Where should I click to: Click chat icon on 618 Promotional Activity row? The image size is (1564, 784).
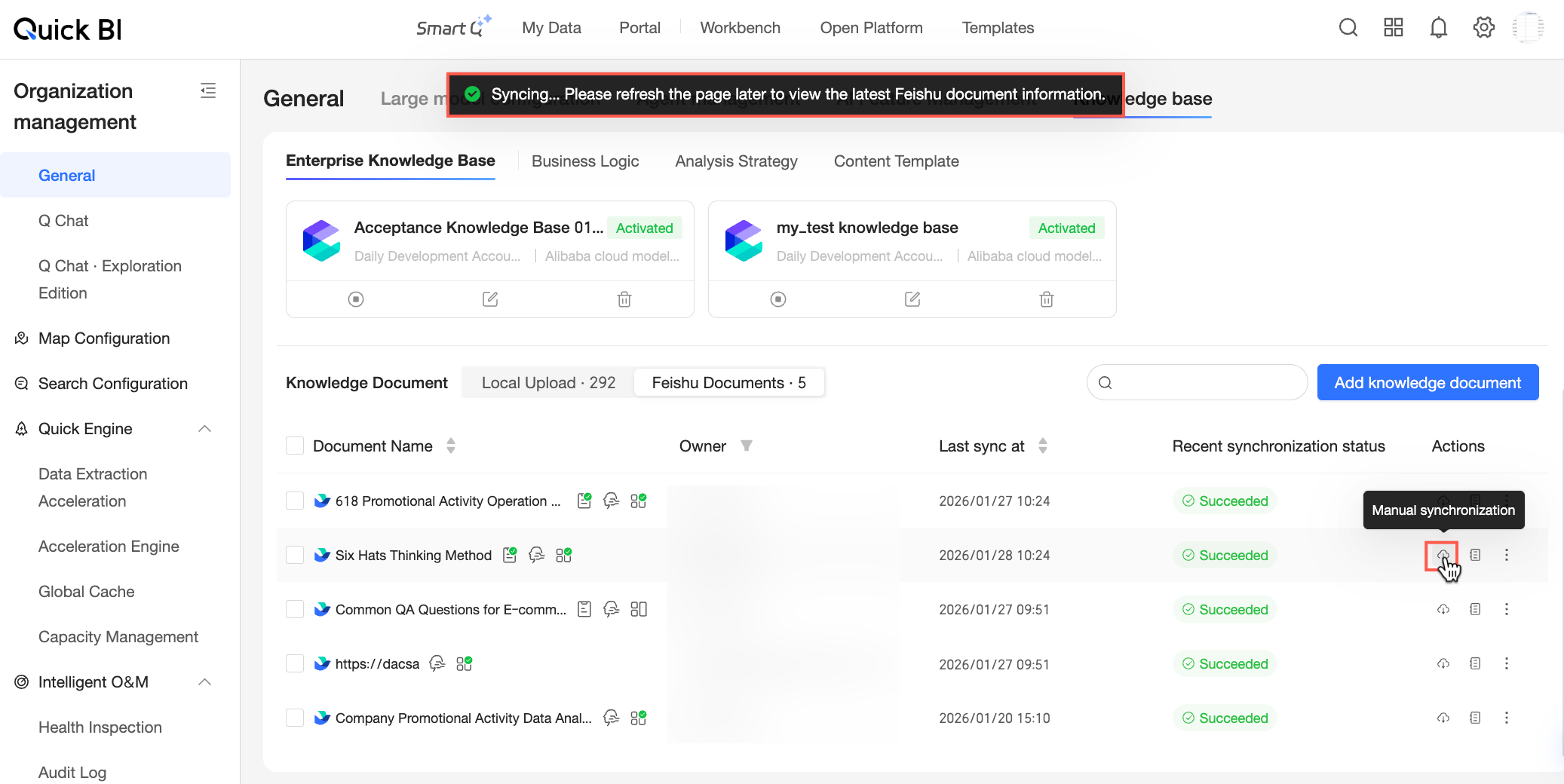[612, 501]
